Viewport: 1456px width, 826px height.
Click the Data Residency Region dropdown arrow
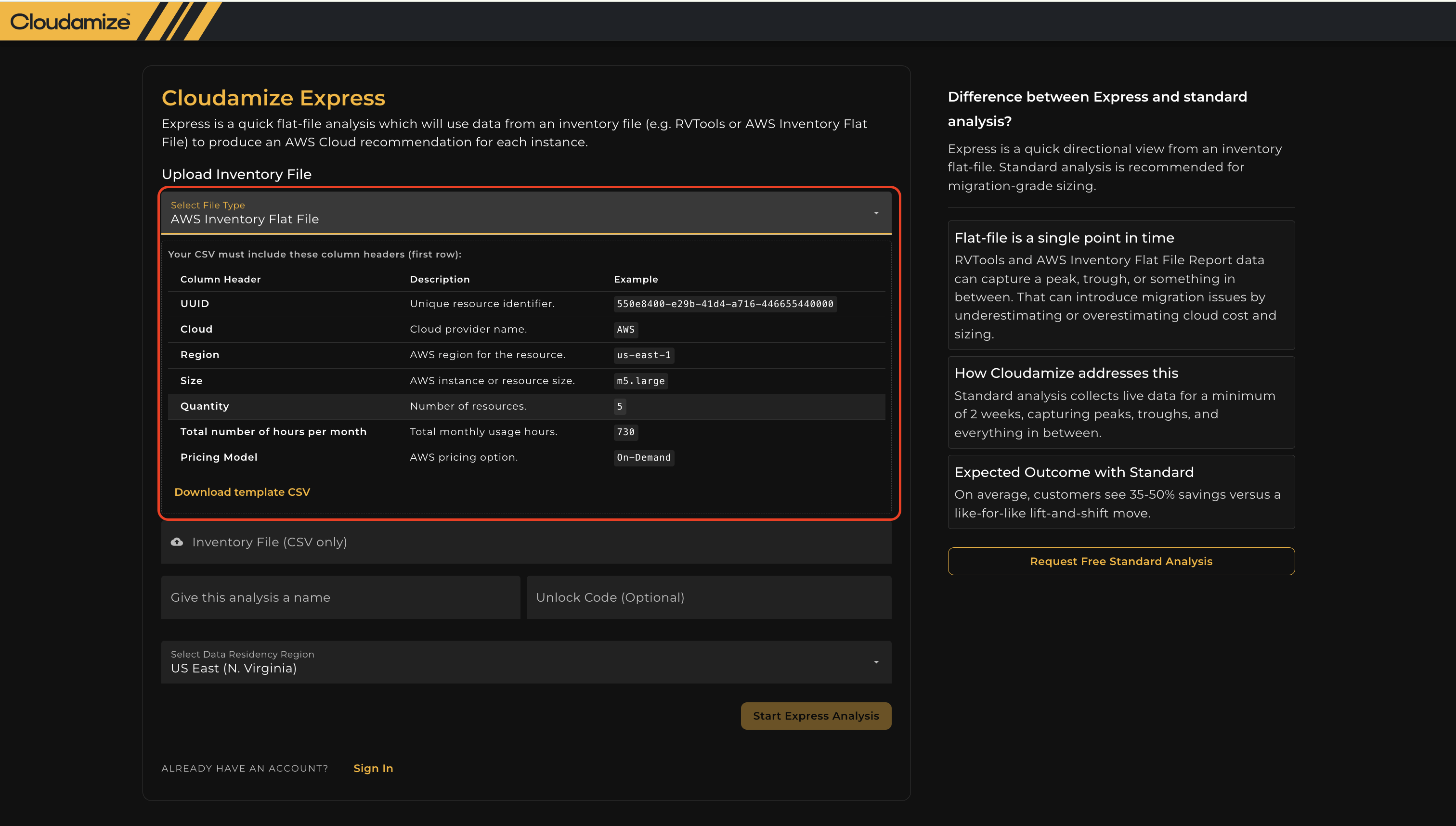point(876,662)
